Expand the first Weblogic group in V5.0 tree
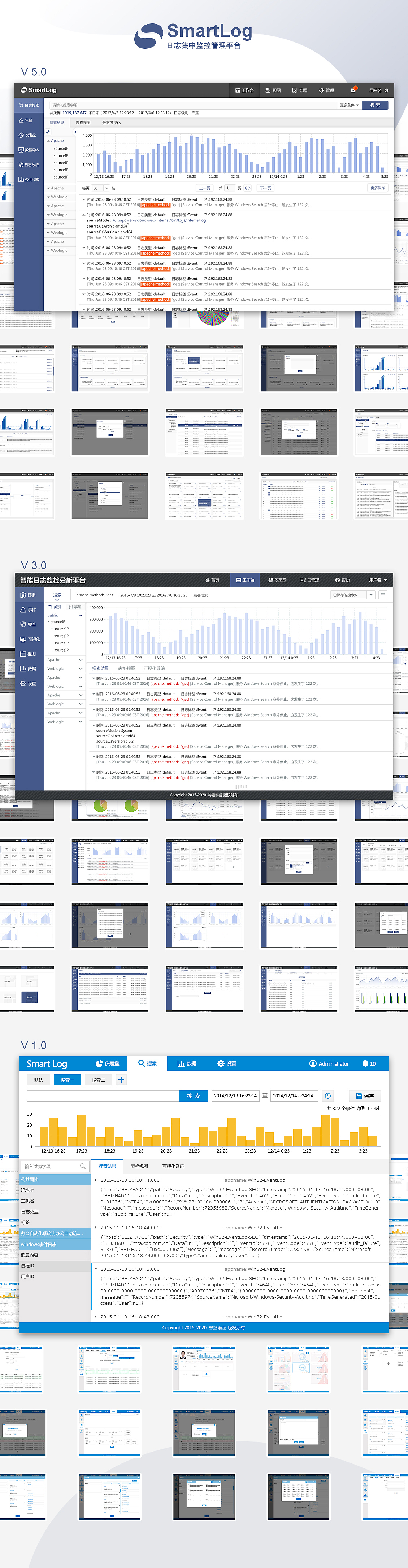 click(48, 197)
